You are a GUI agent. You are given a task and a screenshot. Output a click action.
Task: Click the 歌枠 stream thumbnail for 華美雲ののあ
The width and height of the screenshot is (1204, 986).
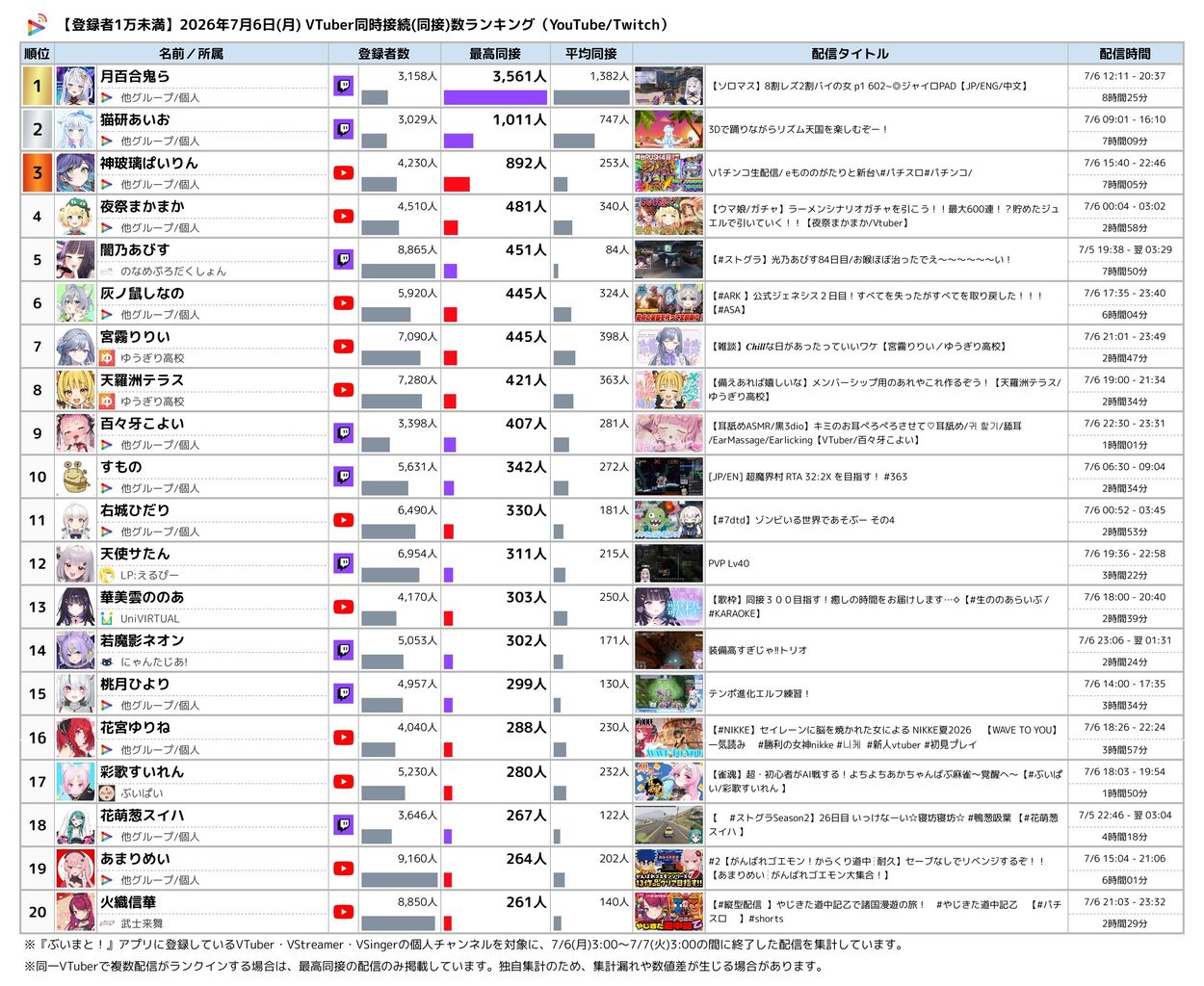668,608
